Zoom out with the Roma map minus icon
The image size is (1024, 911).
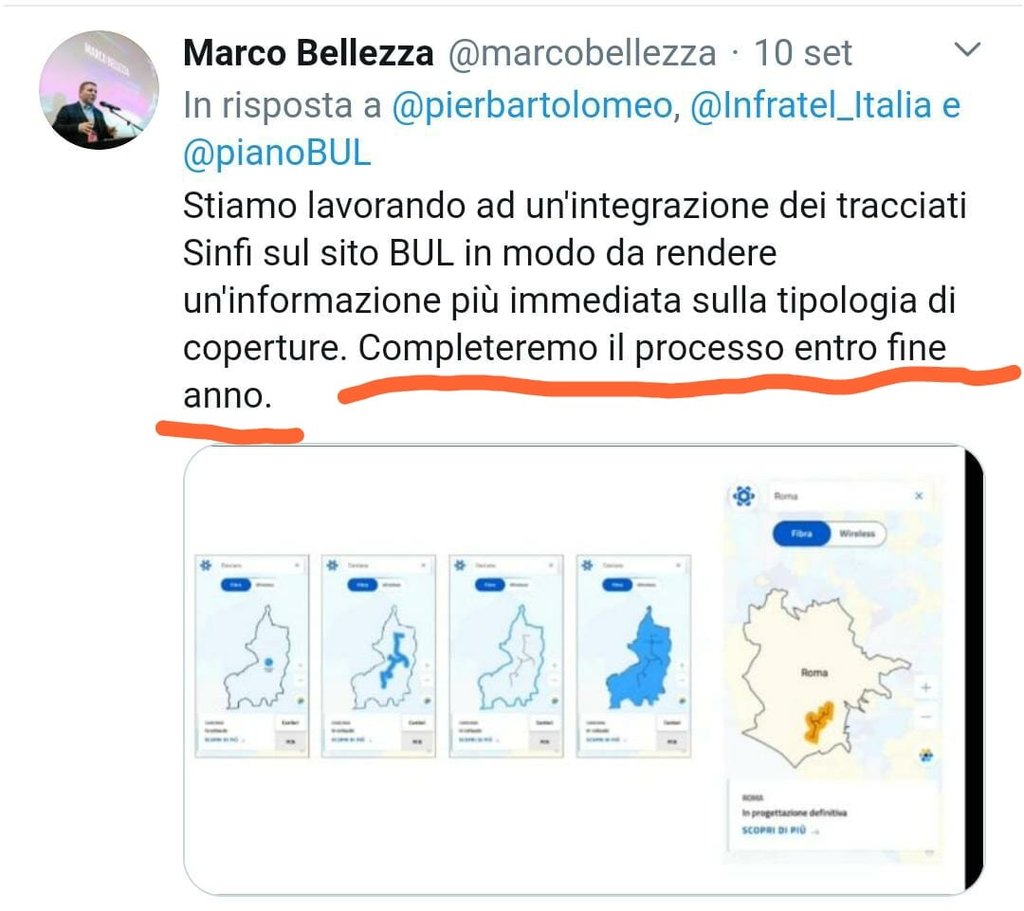(x=925, y=717)
